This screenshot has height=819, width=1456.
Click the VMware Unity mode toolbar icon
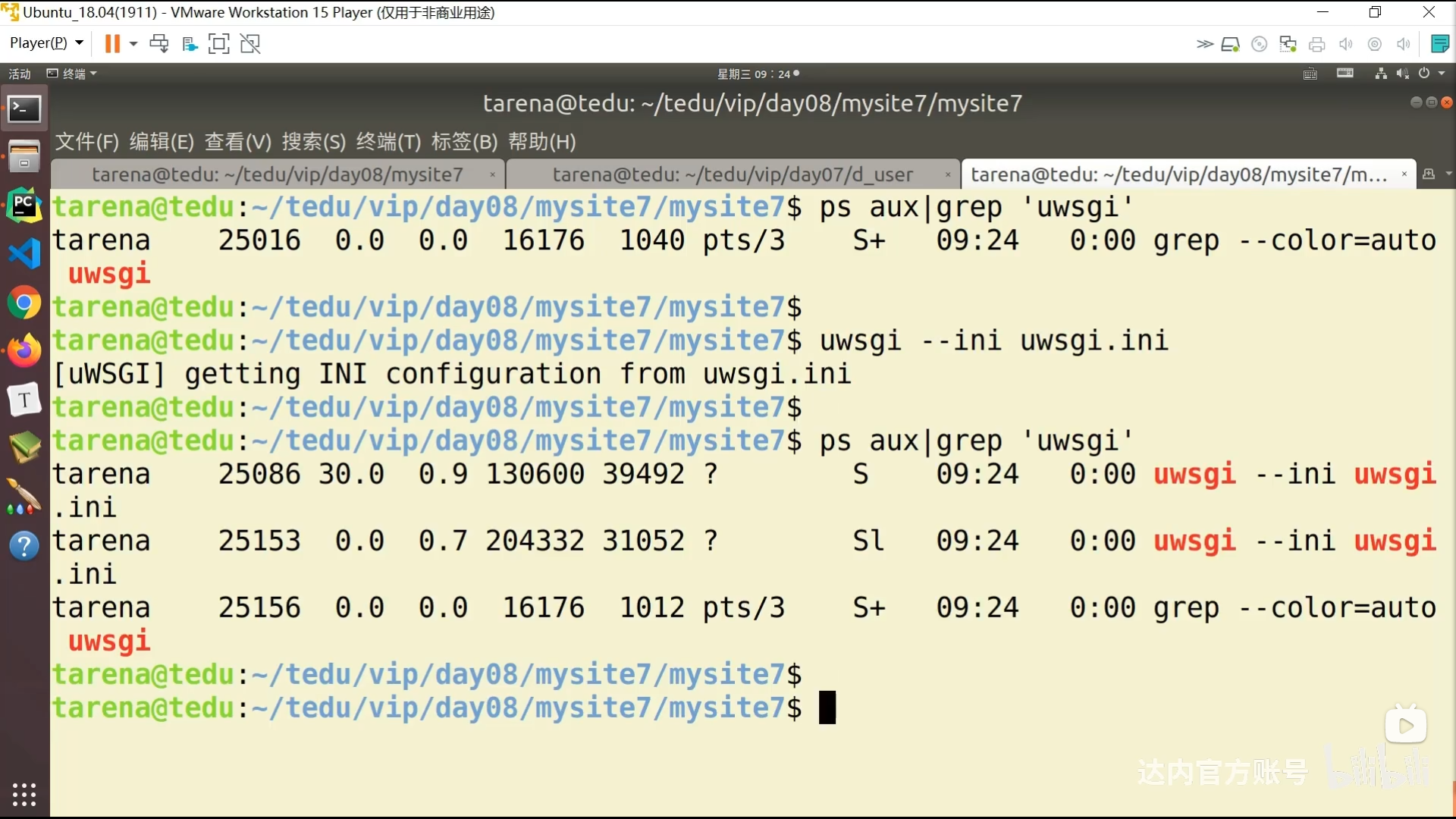[x=190, y=44]
